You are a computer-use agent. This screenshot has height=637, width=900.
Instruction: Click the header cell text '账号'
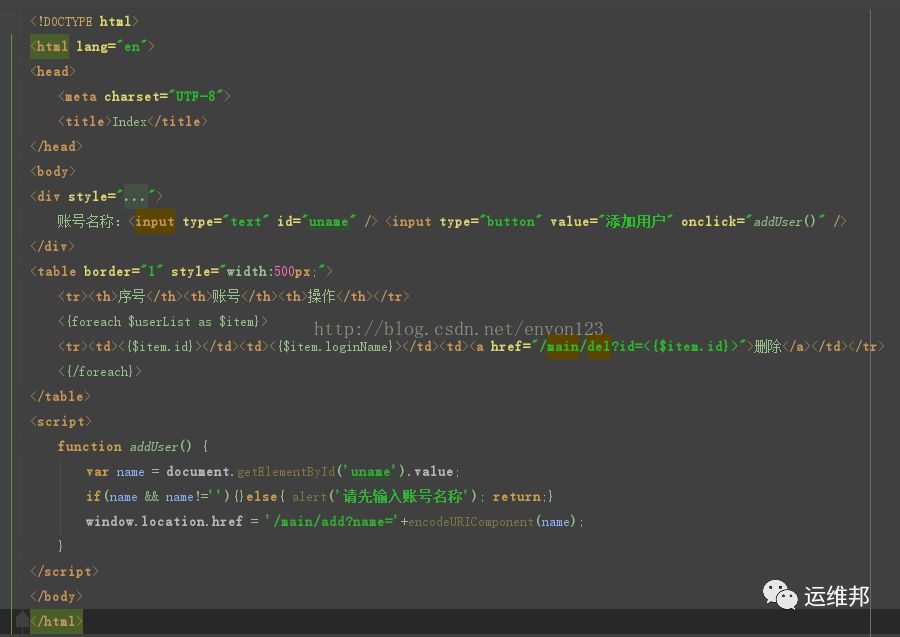click(226, 296)
